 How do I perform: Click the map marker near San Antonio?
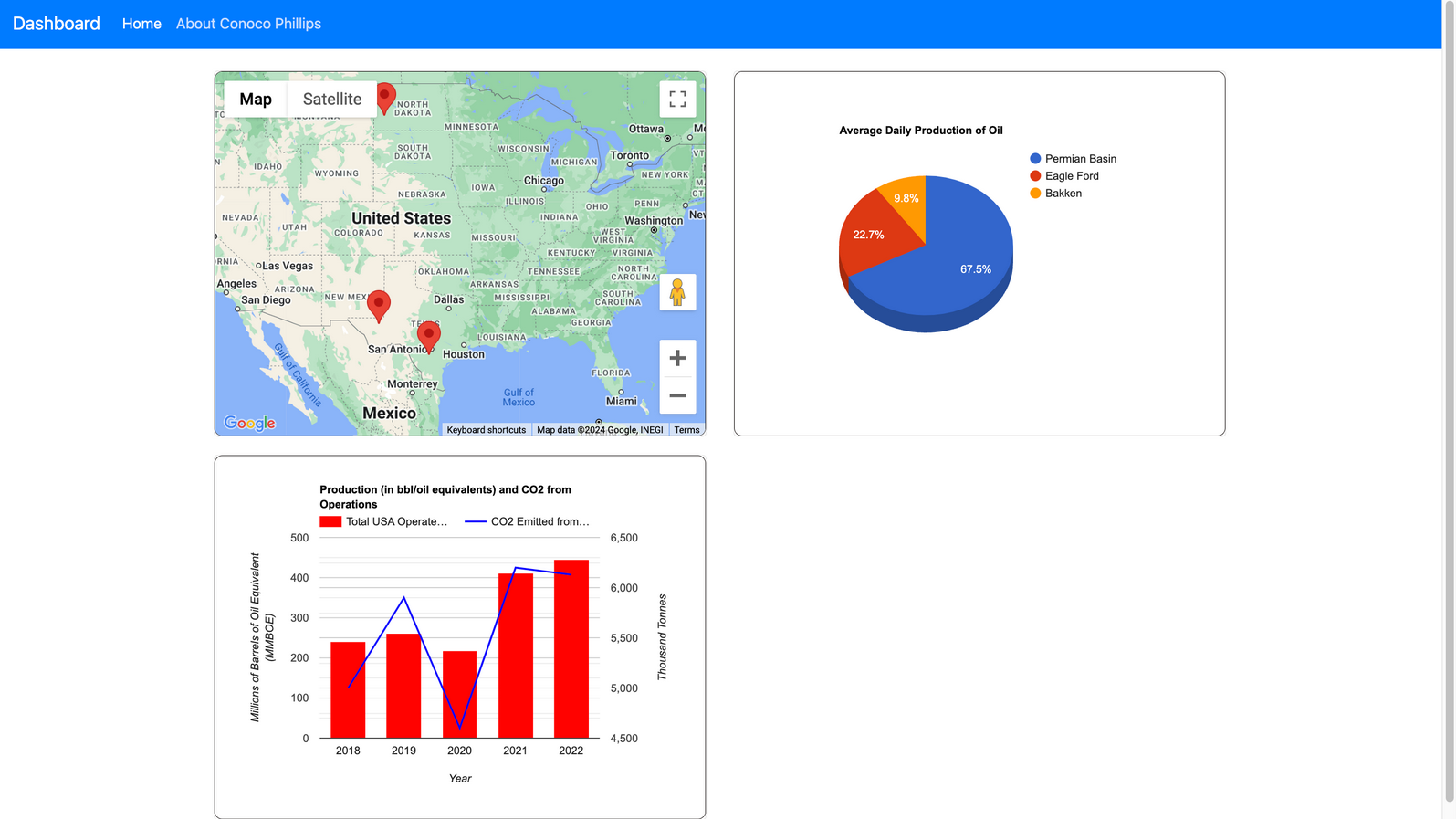(429, 337)
